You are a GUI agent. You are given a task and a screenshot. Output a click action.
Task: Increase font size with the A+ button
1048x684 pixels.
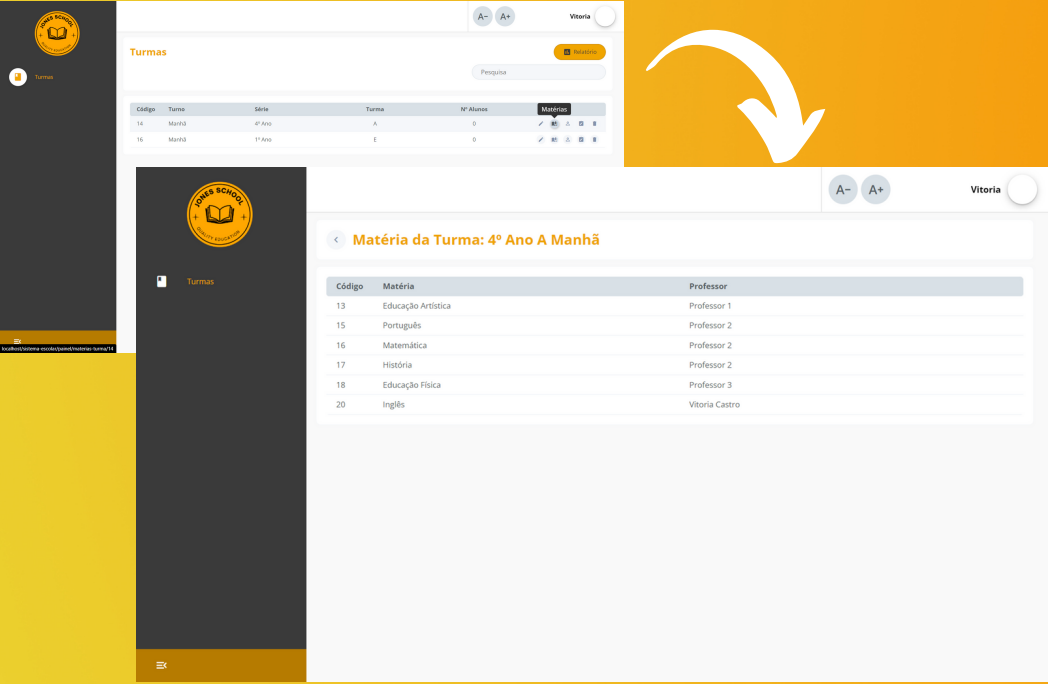(x=875, y=189)
